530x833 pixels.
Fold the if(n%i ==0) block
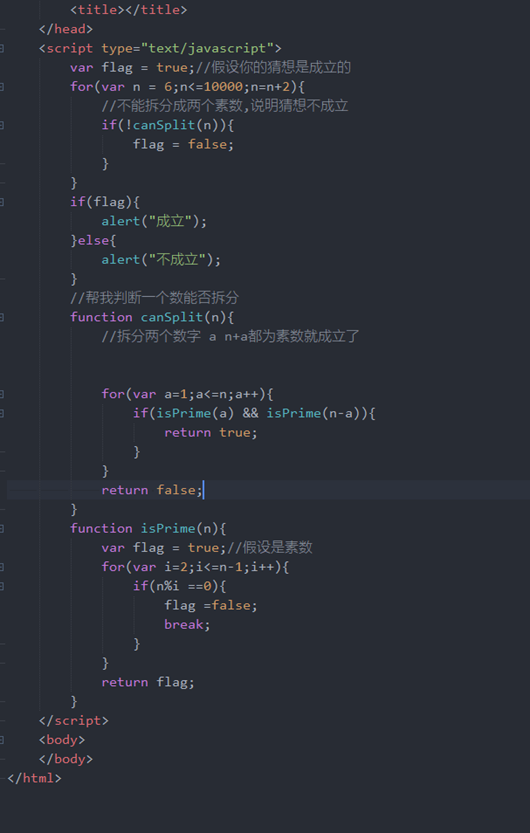tap(2, 586)
